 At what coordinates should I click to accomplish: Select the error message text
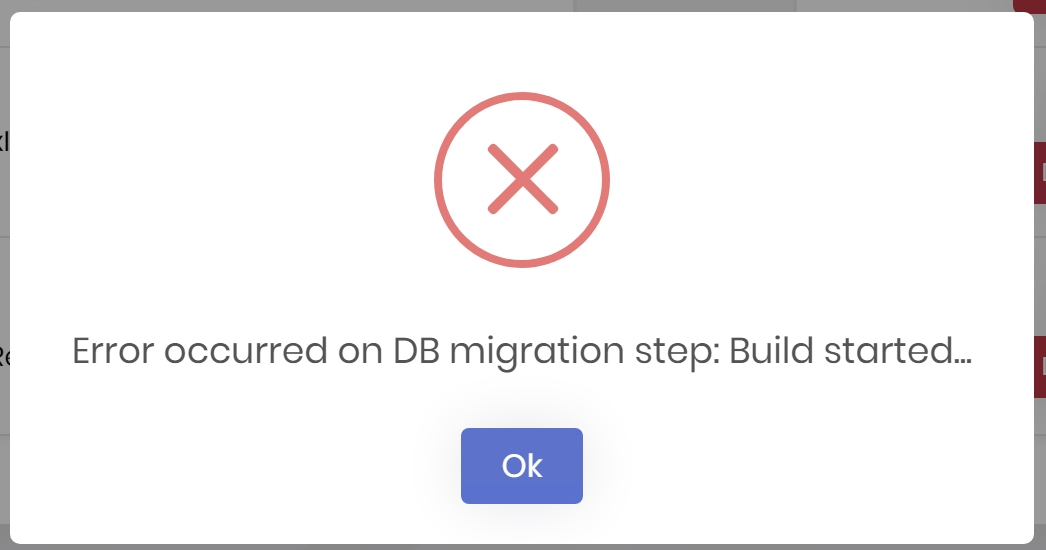(x=521, y=352)
